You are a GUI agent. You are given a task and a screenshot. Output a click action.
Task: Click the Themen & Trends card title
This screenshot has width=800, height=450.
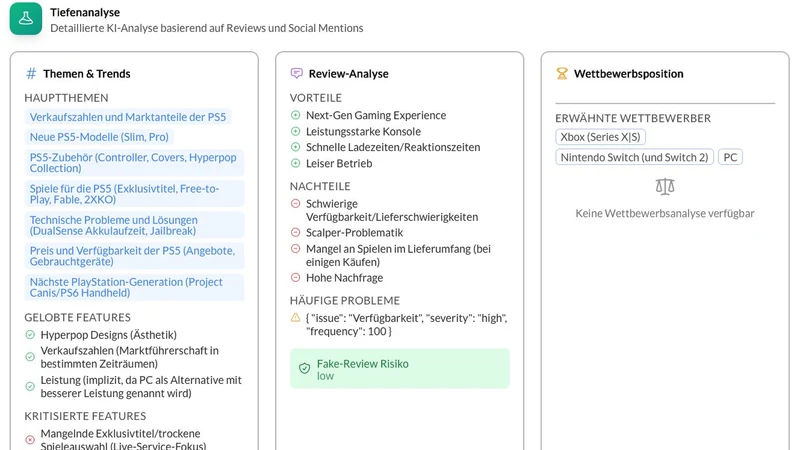(87, 74)
